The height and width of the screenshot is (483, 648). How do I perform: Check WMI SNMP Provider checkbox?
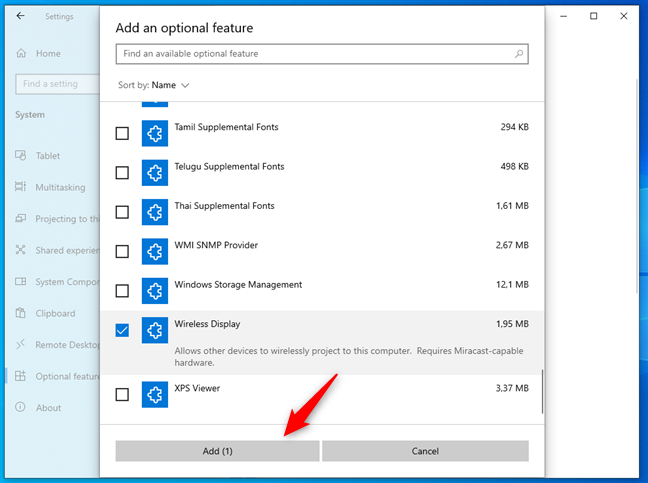122,251
